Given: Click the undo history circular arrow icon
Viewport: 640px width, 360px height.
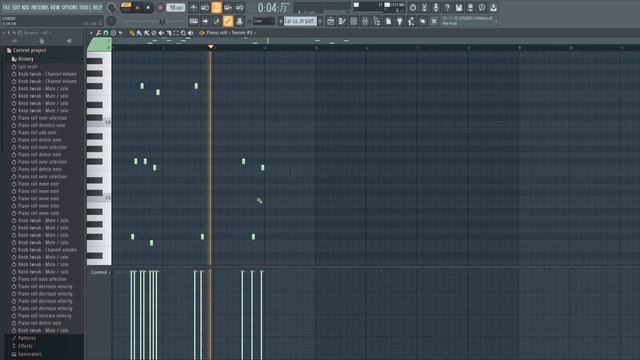Looking at the screenshot, I should (413, 7).
